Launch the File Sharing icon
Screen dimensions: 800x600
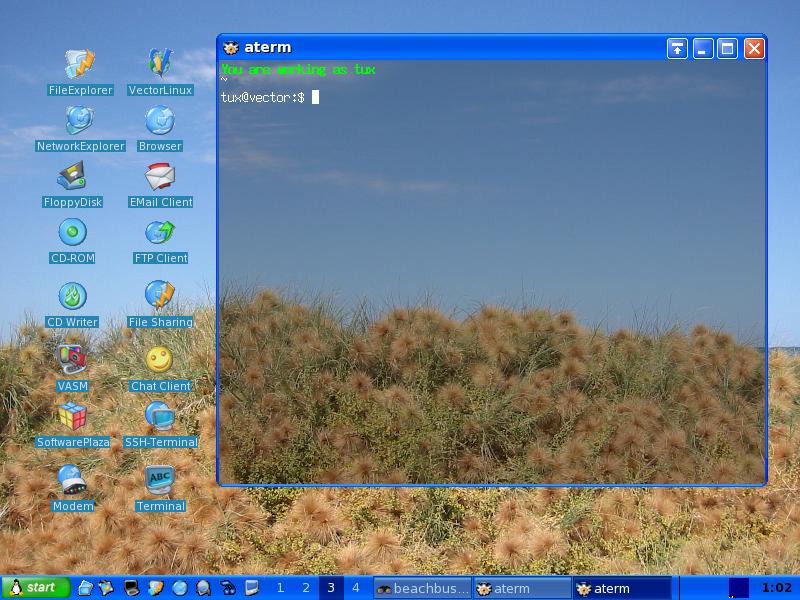coord(160,297)
